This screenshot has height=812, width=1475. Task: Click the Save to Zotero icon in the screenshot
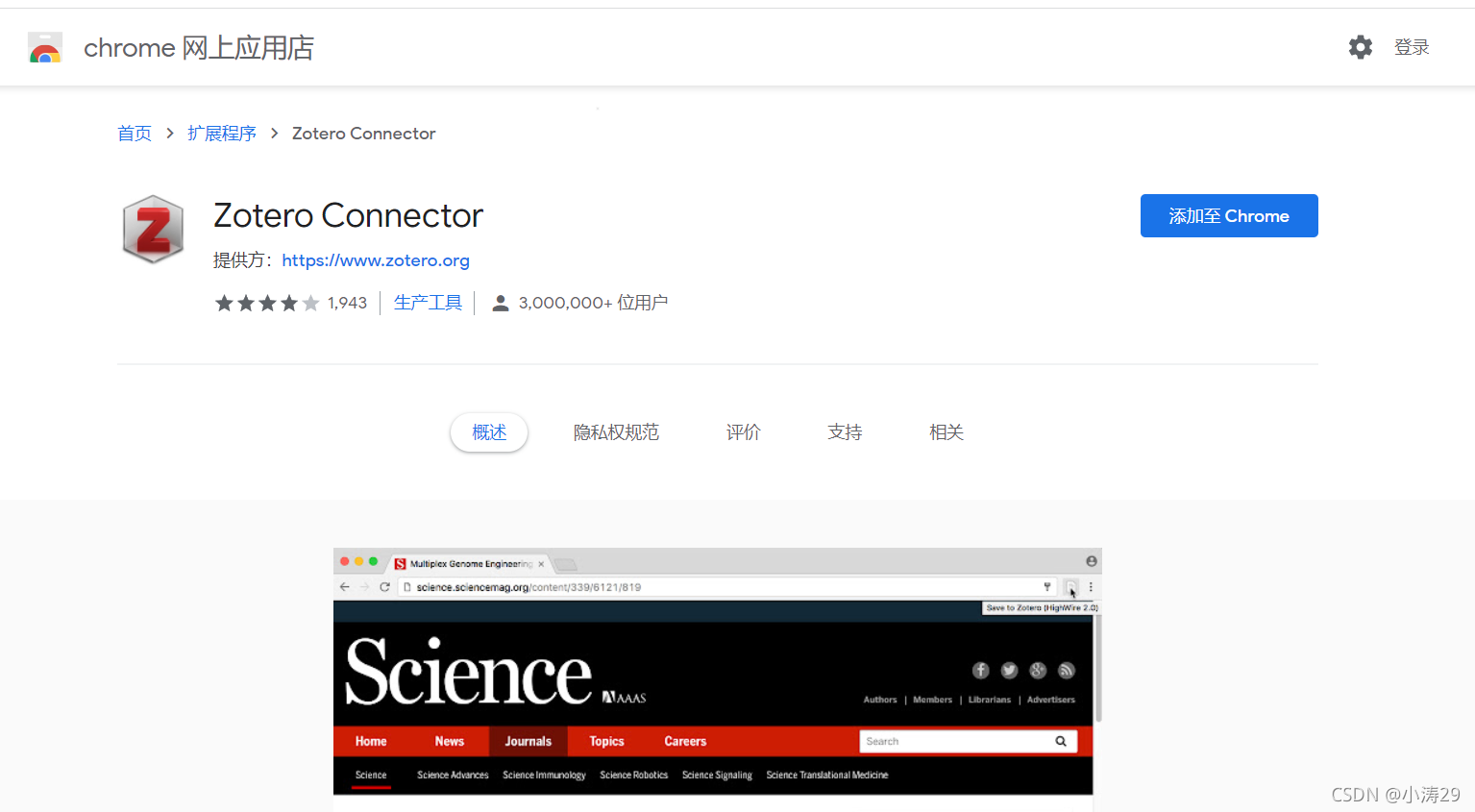[x=1069, y=587]
